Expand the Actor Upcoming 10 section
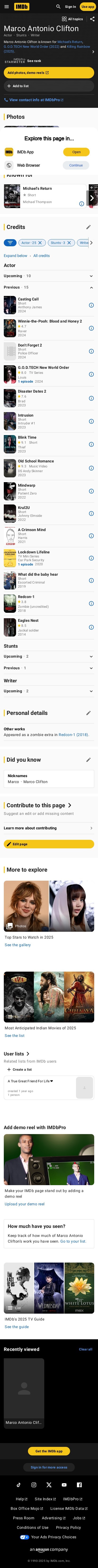This screenshot has width=98, height=1568. click(49, 276)
